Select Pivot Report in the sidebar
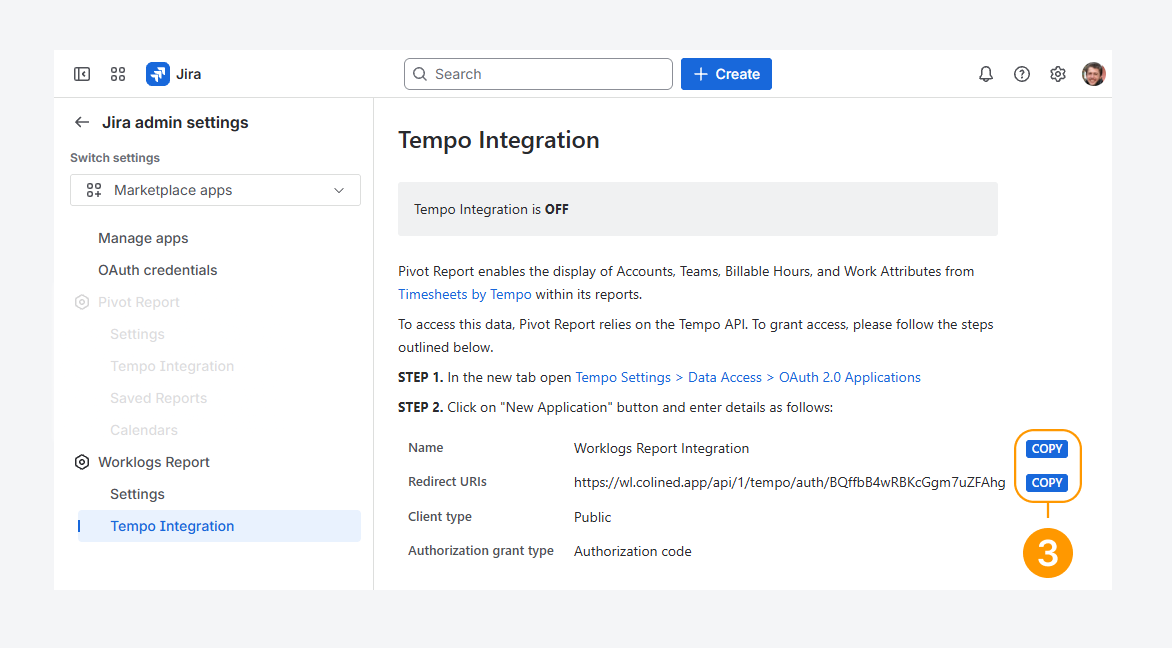1172x648 pixels. [x=138, y=302]
